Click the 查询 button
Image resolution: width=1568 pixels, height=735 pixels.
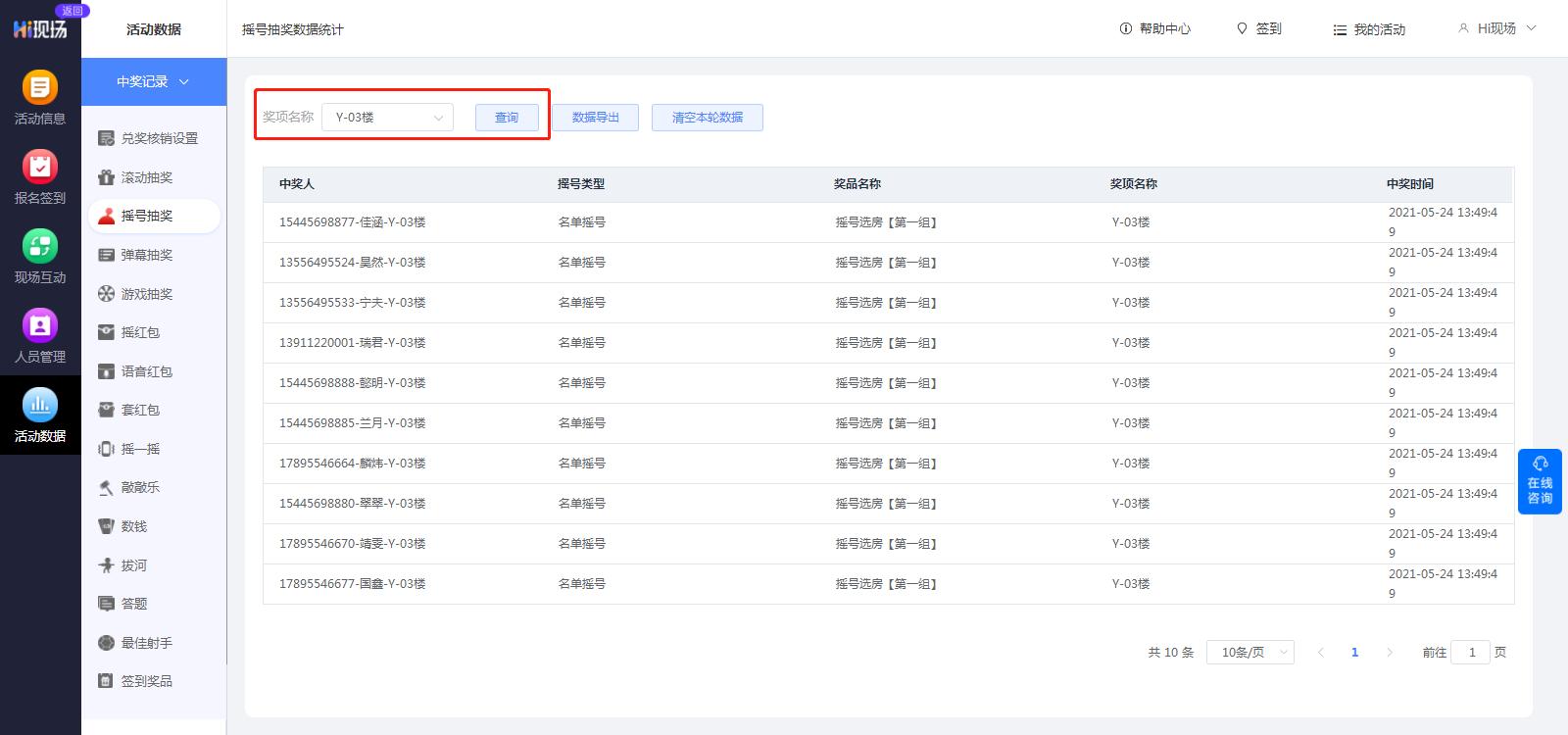point(507,118)
